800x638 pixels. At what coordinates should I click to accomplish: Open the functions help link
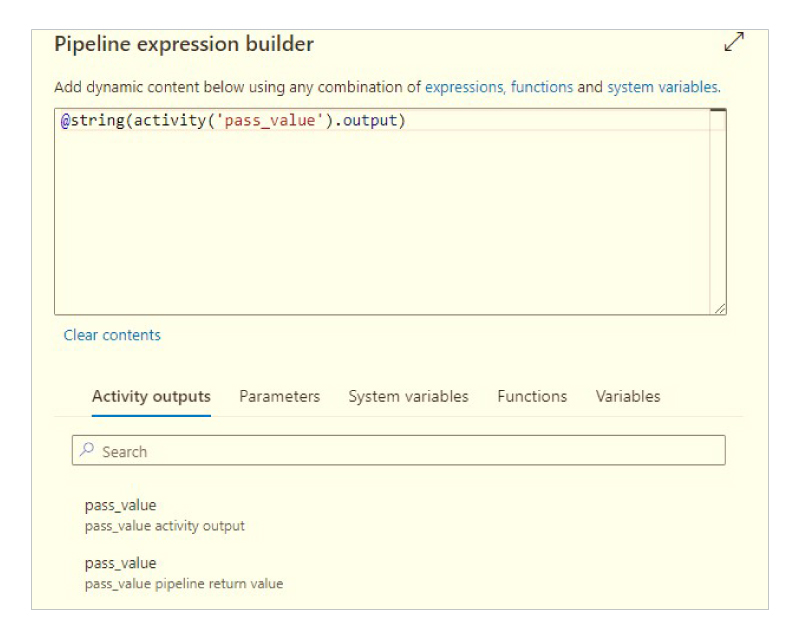[542, 87]
